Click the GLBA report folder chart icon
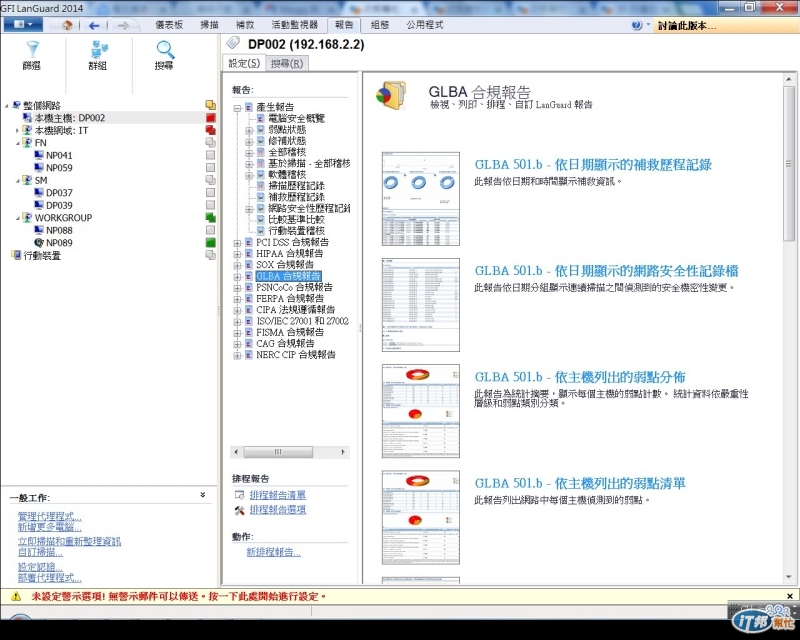 point(391,95)
